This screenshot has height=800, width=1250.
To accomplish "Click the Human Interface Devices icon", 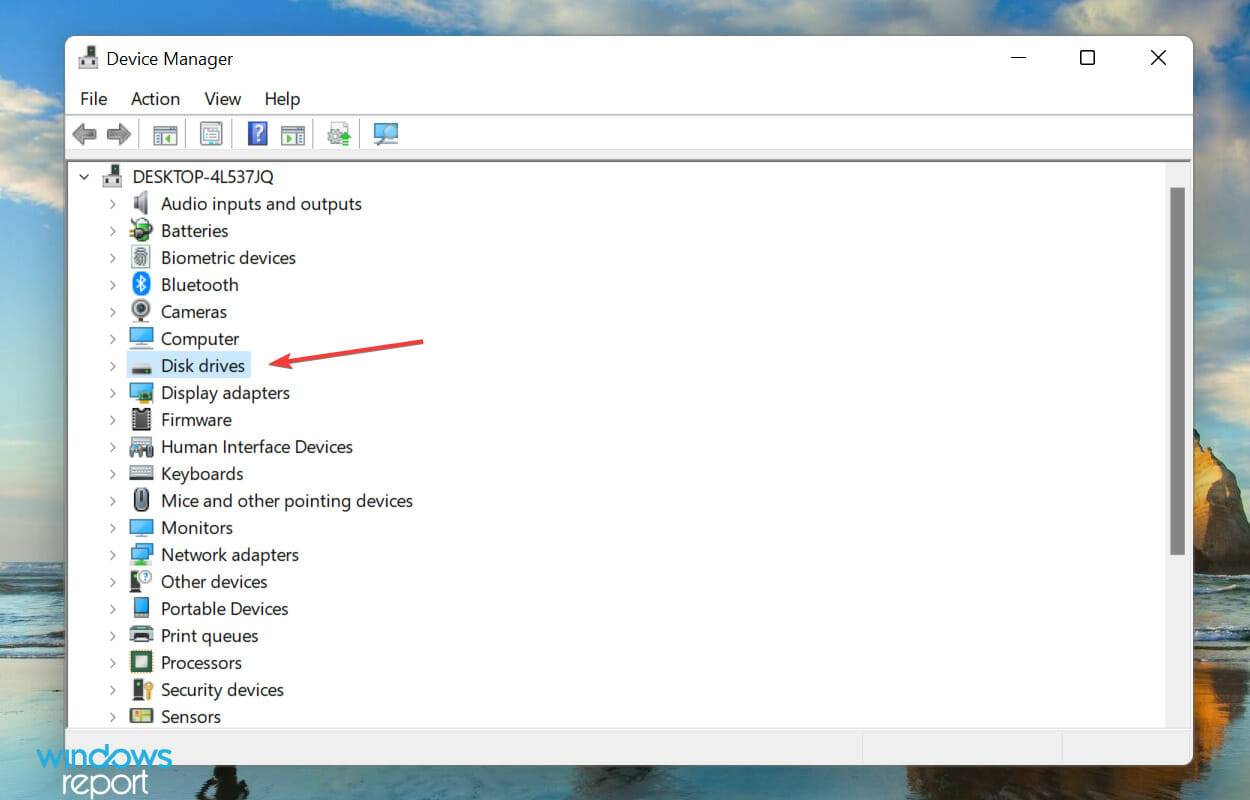I will [141, 446].
